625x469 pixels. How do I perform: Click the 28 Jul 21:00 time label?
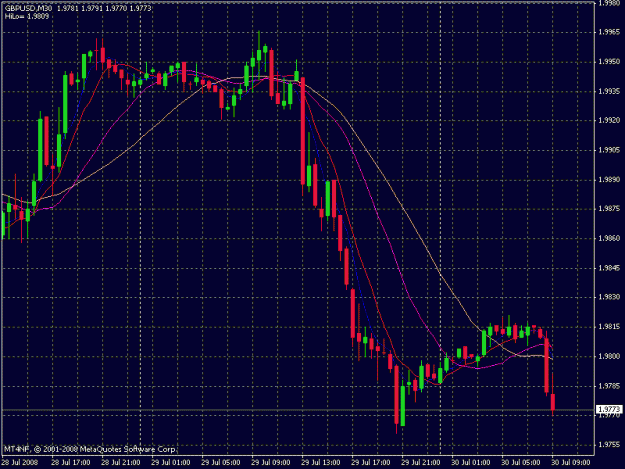(x=120, y=462)
